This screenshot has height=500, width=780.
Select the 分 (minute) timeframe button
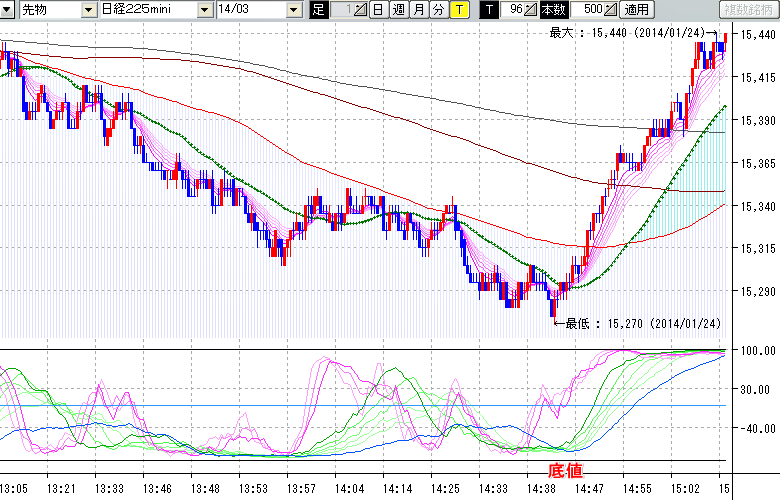pyautogui.click(x=439, y=10)
